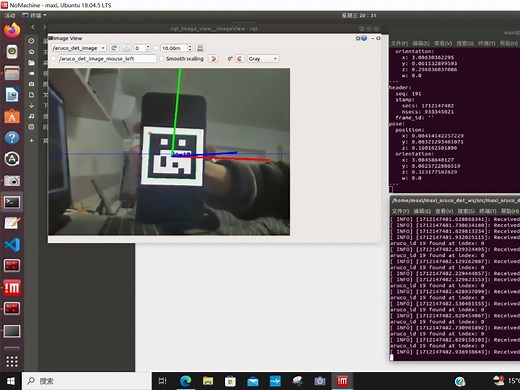Save the image with the green save icon
The width and height of the screenshot is (520, 390).
coord(200,48)
